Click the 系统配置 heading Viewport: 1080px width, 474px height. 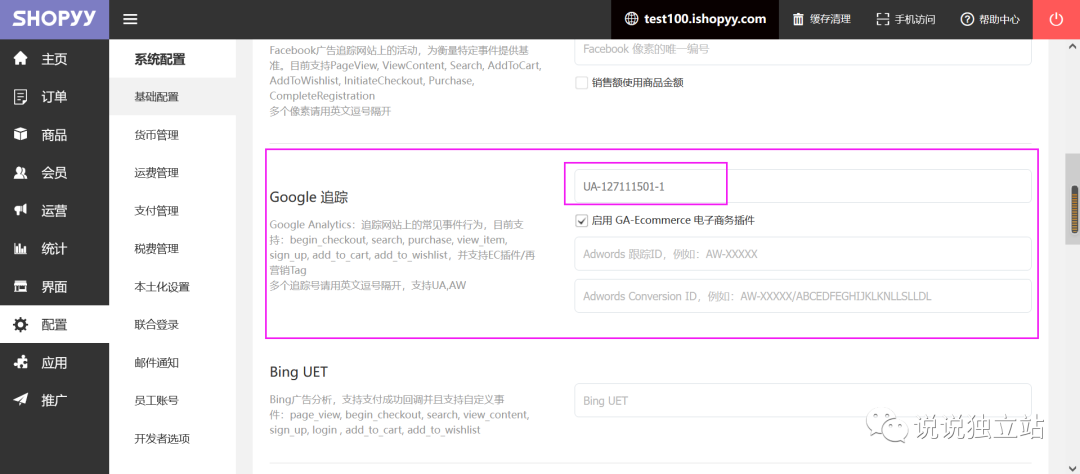(x=160, y=59)
